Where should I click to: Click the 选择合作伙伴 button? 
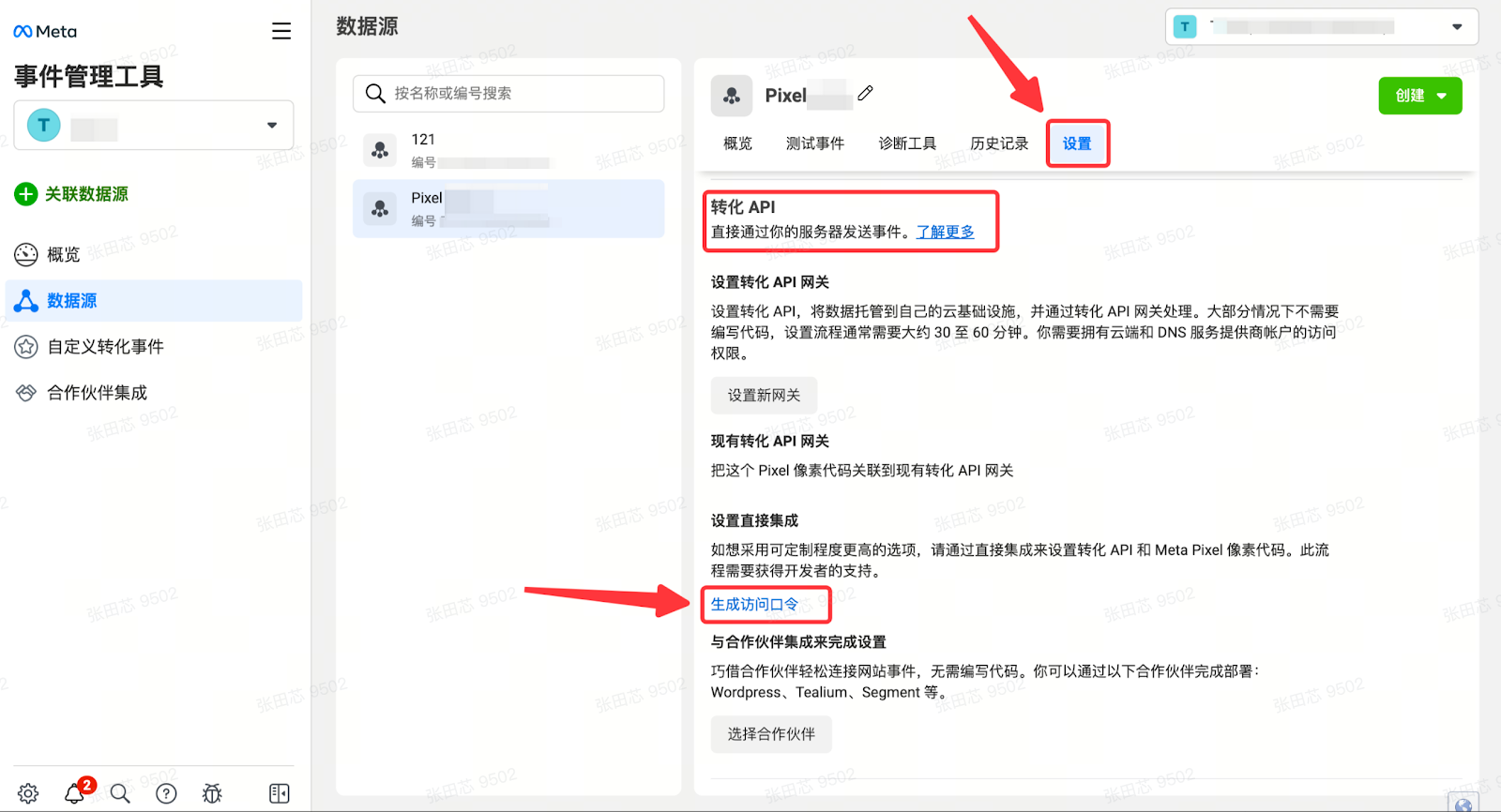tap(771, 734)
